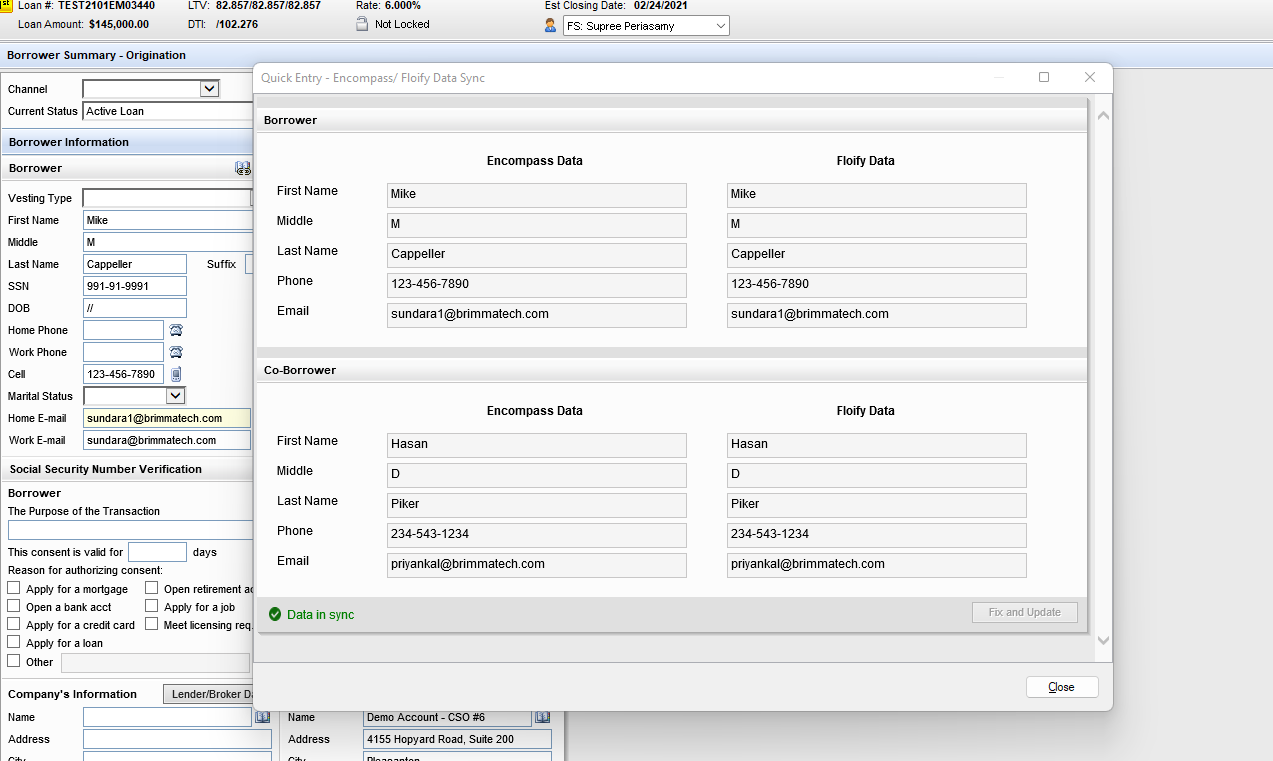Click the Work Phone telephone icon
The width and height of the screenshot is (1273, 761).
tap(176, 352)
